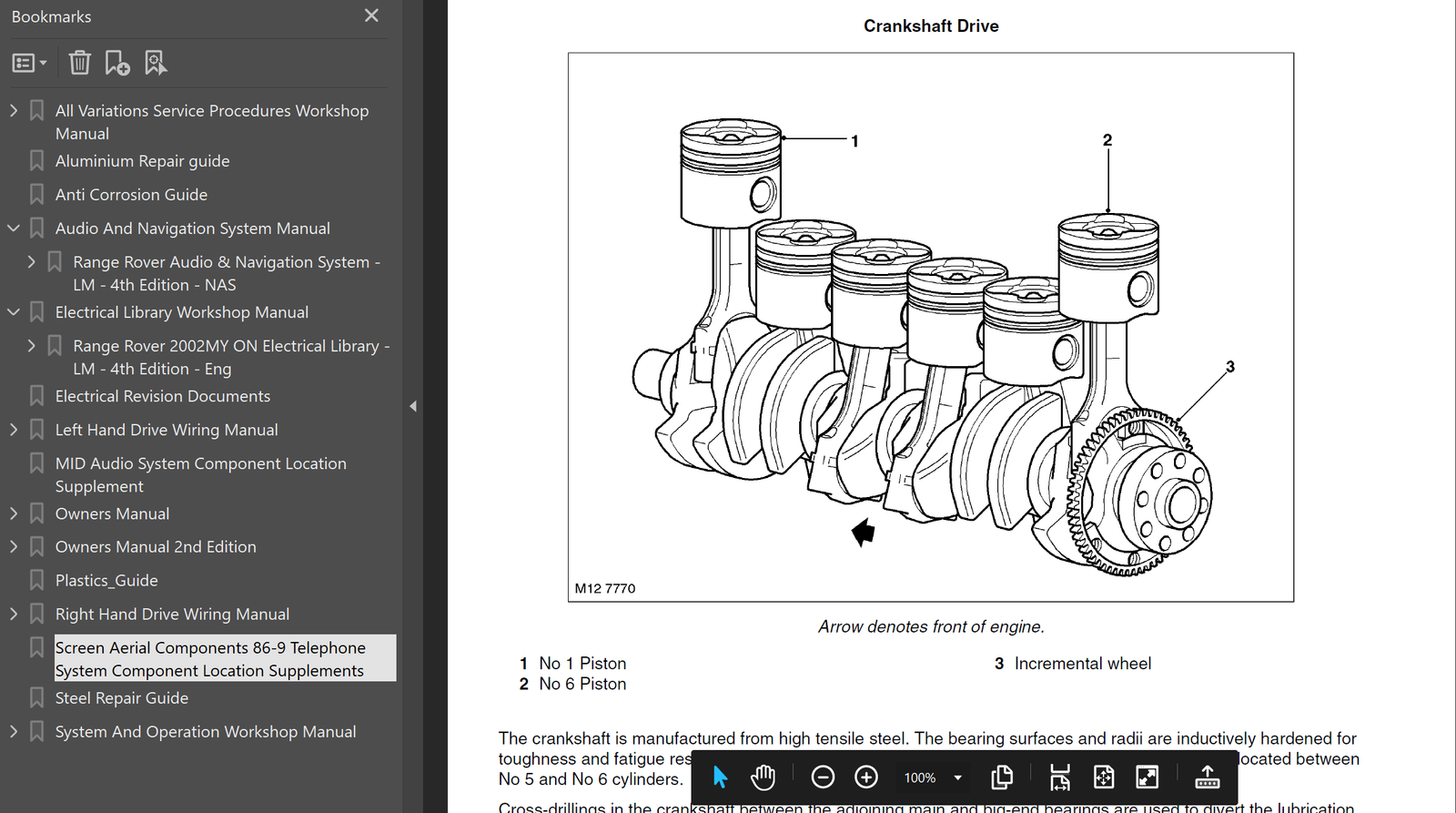This screenshot has height=813, width=1456.
Task: Click the add new bookmark icon
Action: [x=117, y=63]
